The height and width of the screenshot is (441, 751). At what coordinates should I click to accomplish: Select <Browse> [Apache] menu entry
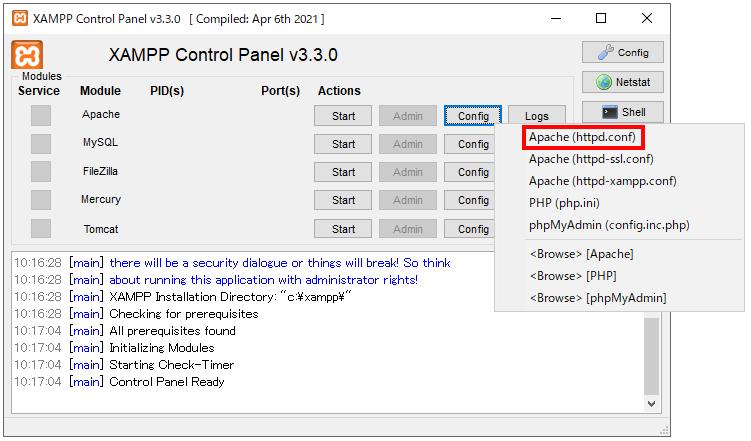click(581, 254)
